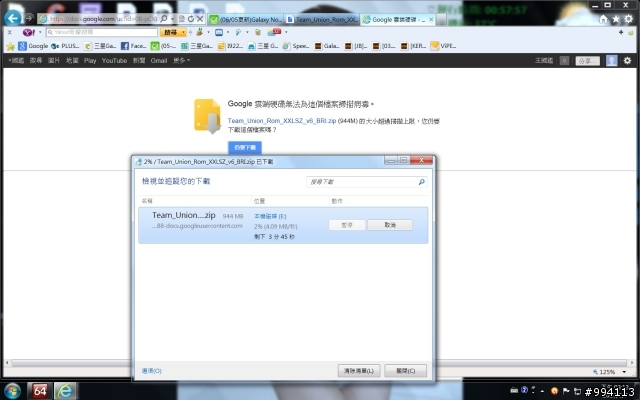Click the Google bar settings gear icon
The height and width of the screenshot is (400, 640).
pos(627,60)
